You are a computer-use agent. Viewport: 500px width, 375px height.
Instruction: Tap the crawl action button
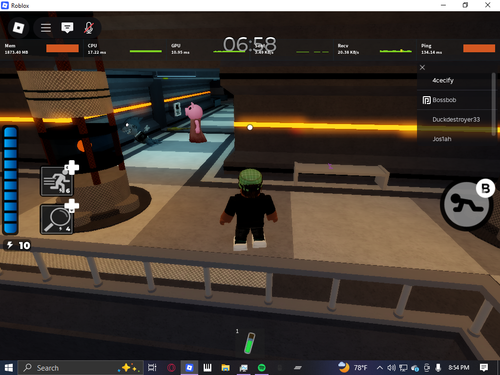point(466,205)
